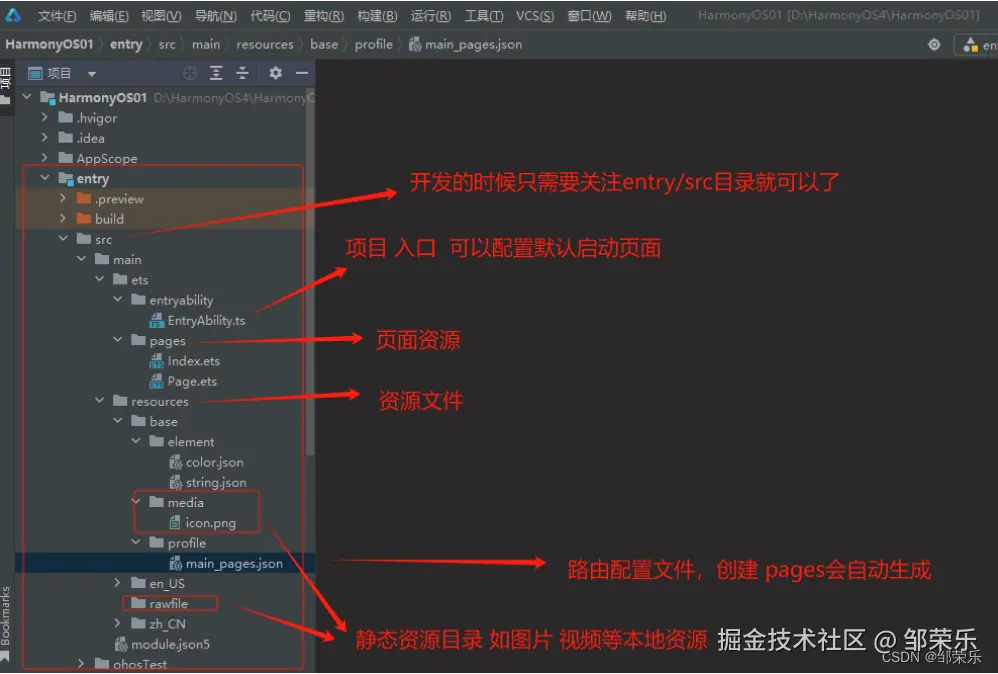Select module.json5 file
This screenshot has width=998, height=674.
162,644
